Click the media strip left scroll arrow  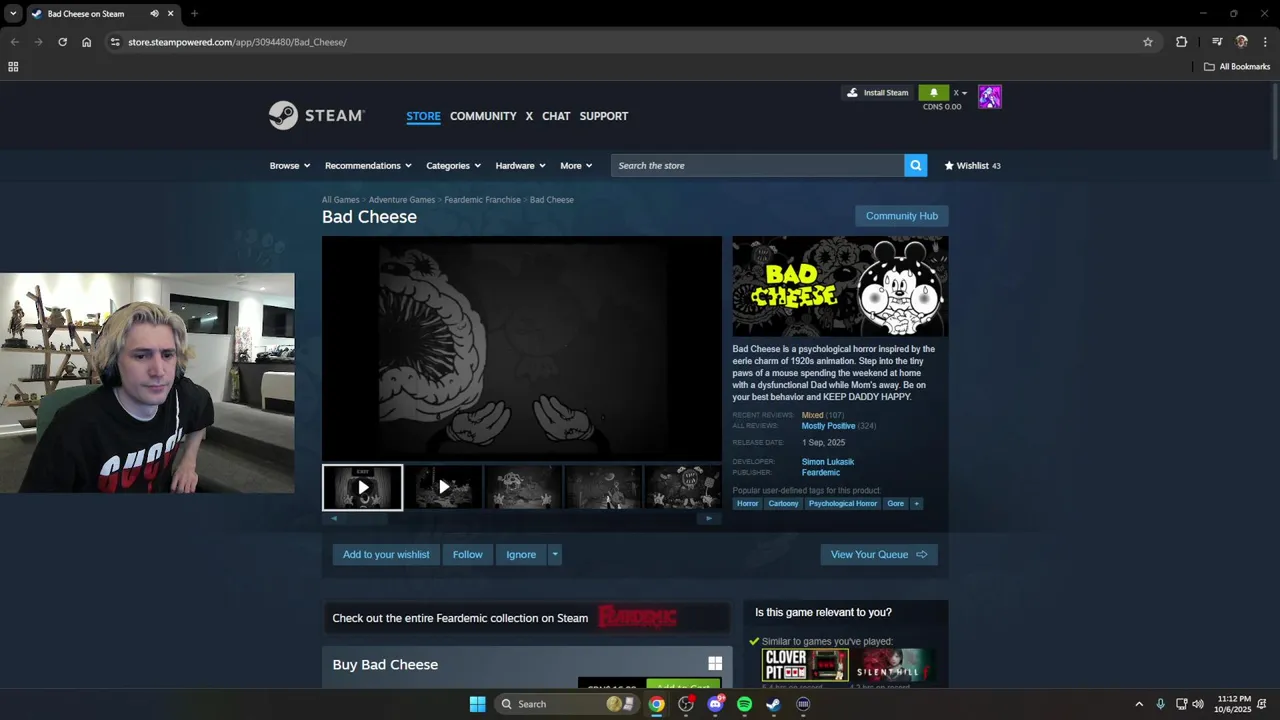(x=334, y=518)
